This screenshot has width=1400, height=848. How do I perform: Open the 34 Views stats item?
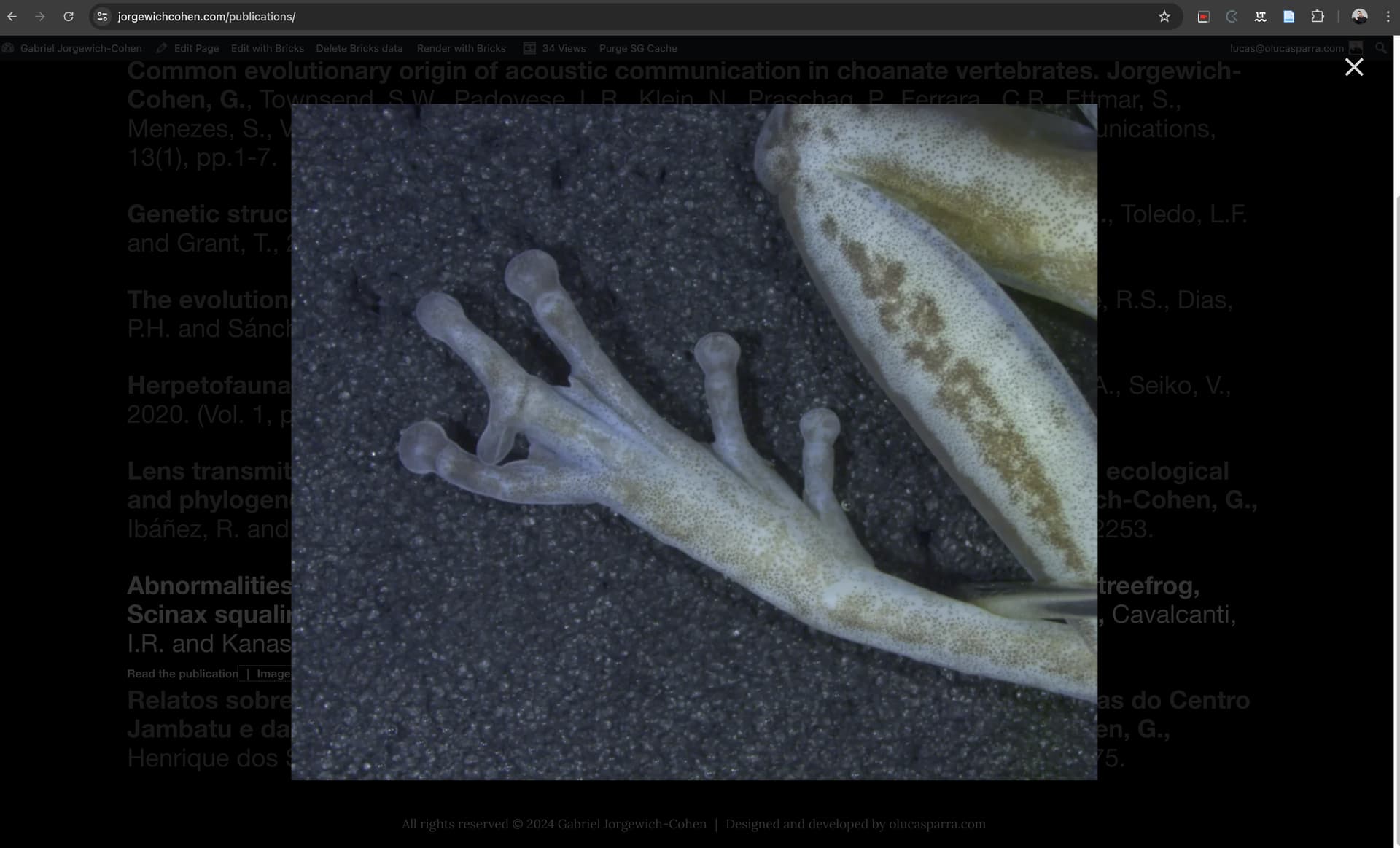(x=555, y=48)
